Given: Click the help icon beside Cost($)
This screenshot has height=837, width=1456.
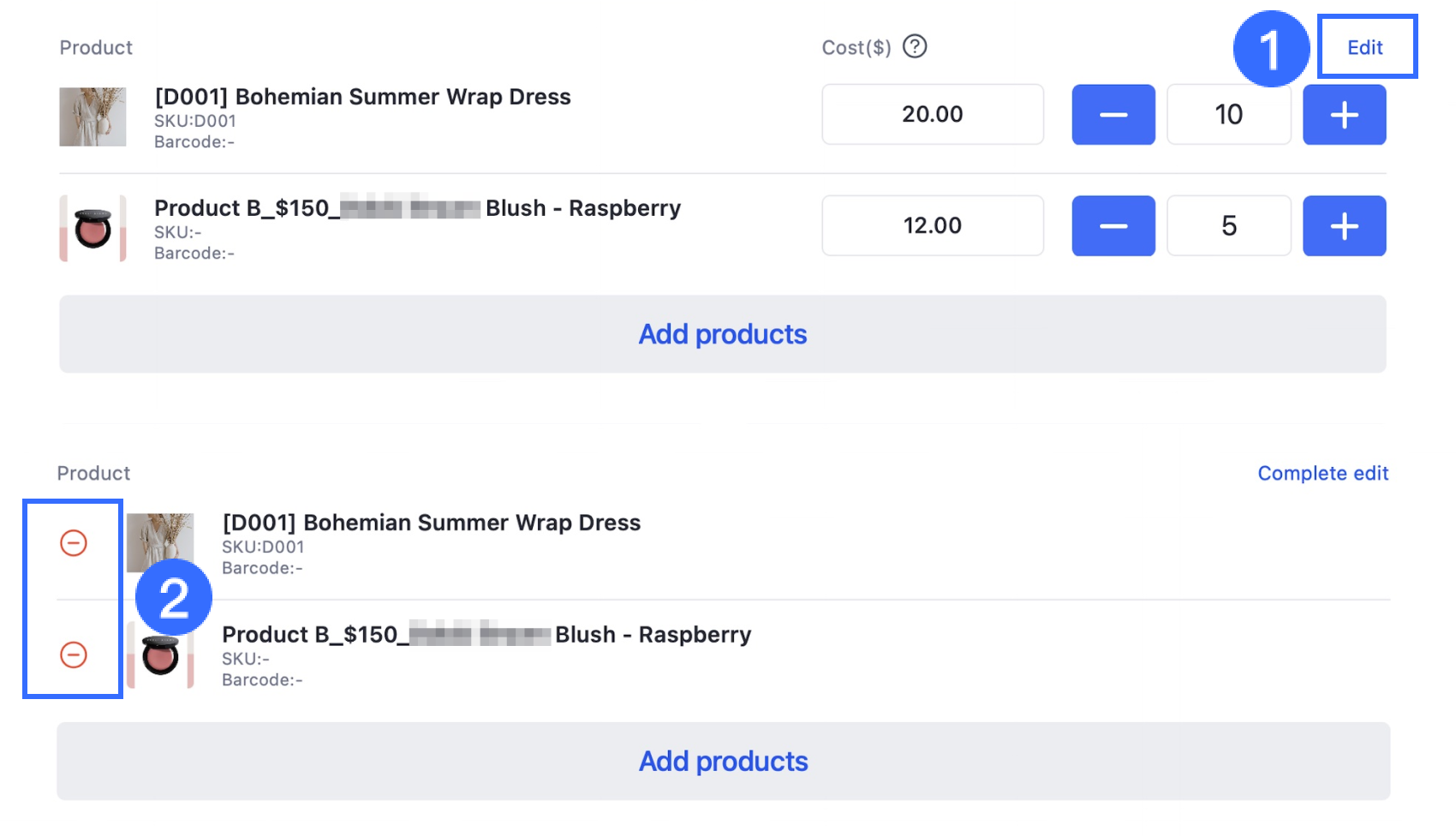Looking at the screenshot, I should coord(915,46).
